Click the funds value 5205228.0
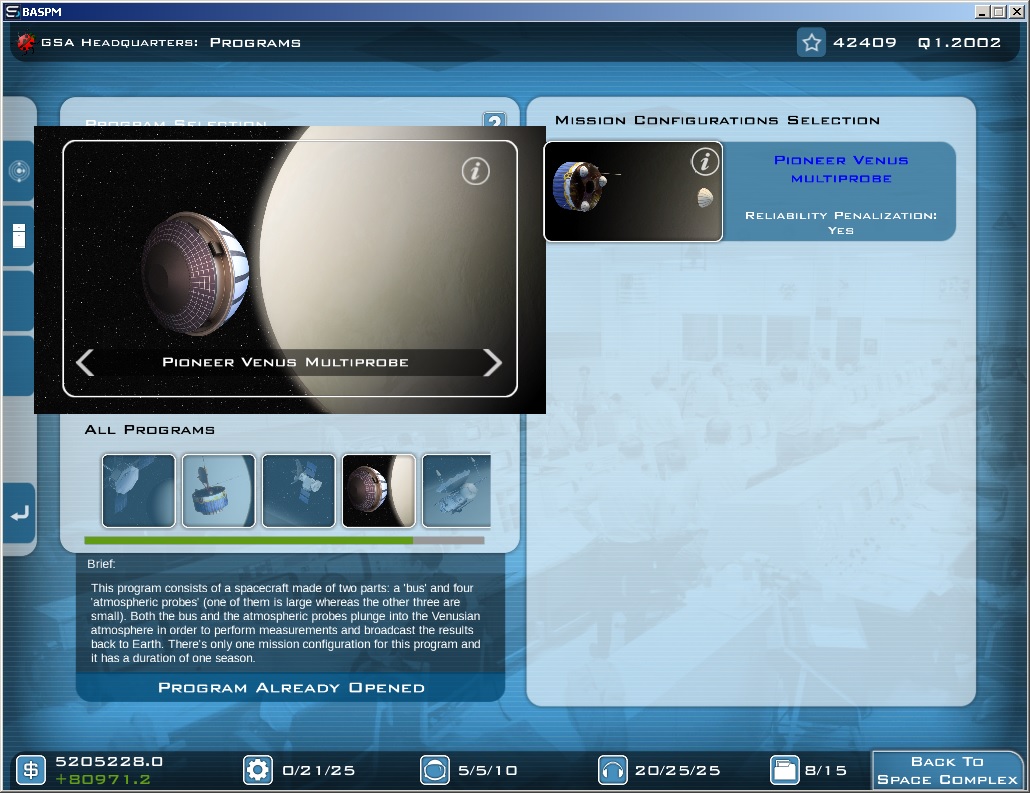 [x=109, y=761]
